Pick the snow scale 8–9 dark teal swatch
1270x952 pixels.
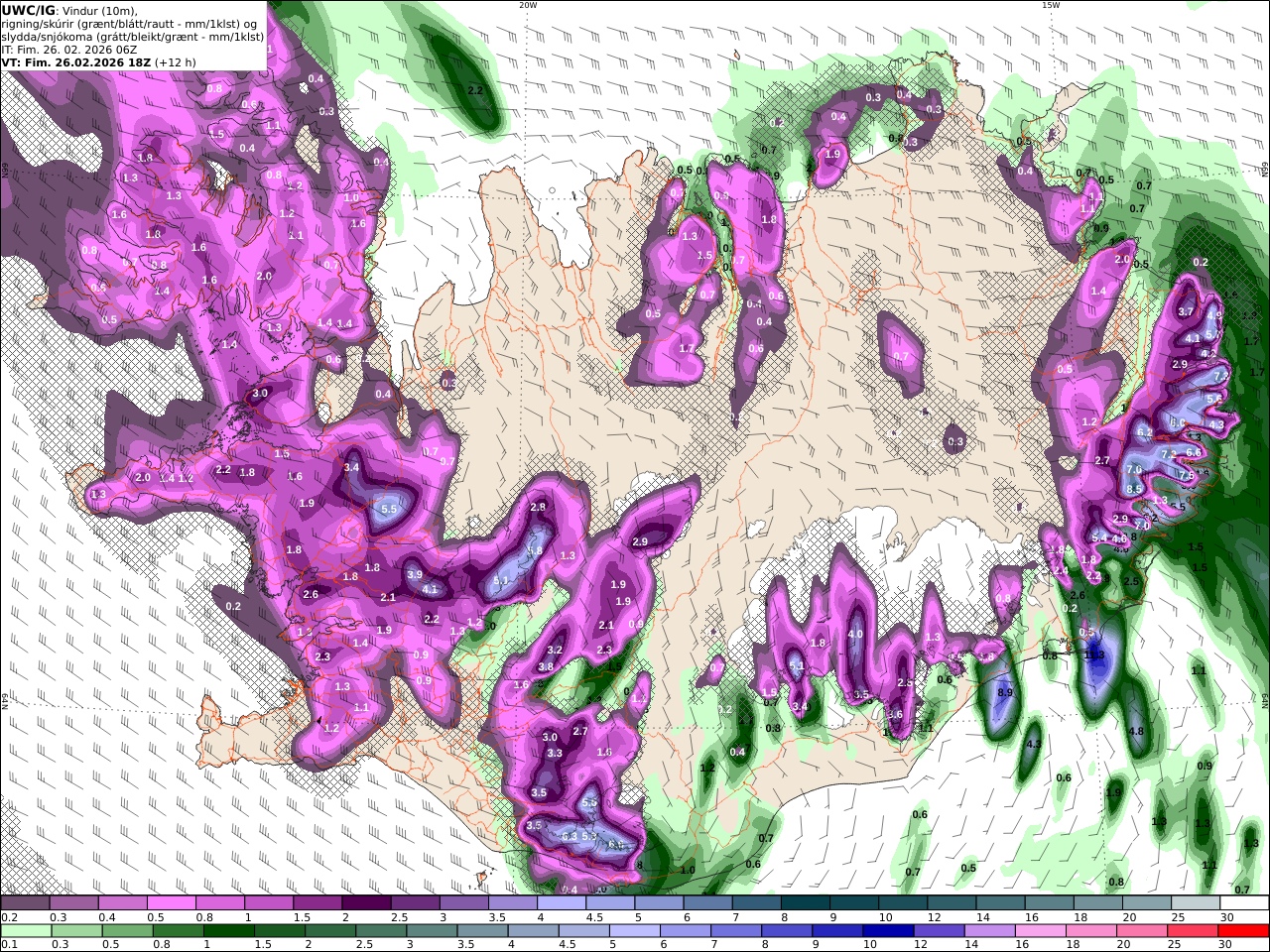(x=805, y=903)
